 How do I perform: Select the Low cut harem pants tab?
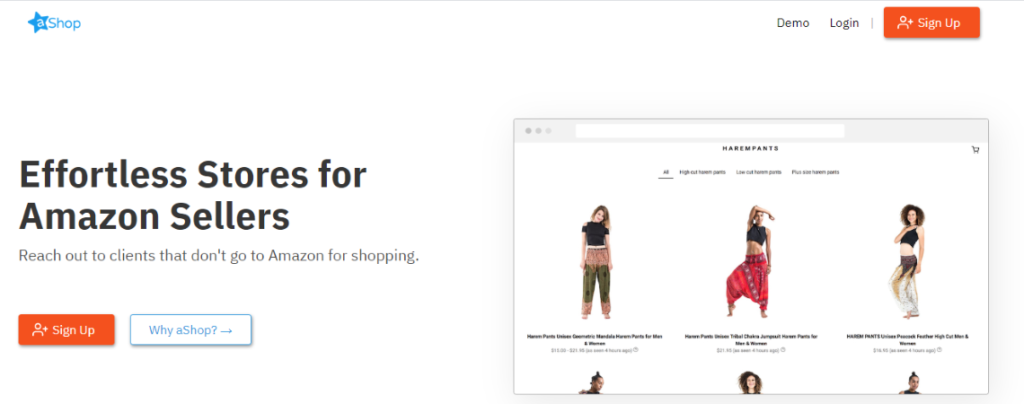758,172
